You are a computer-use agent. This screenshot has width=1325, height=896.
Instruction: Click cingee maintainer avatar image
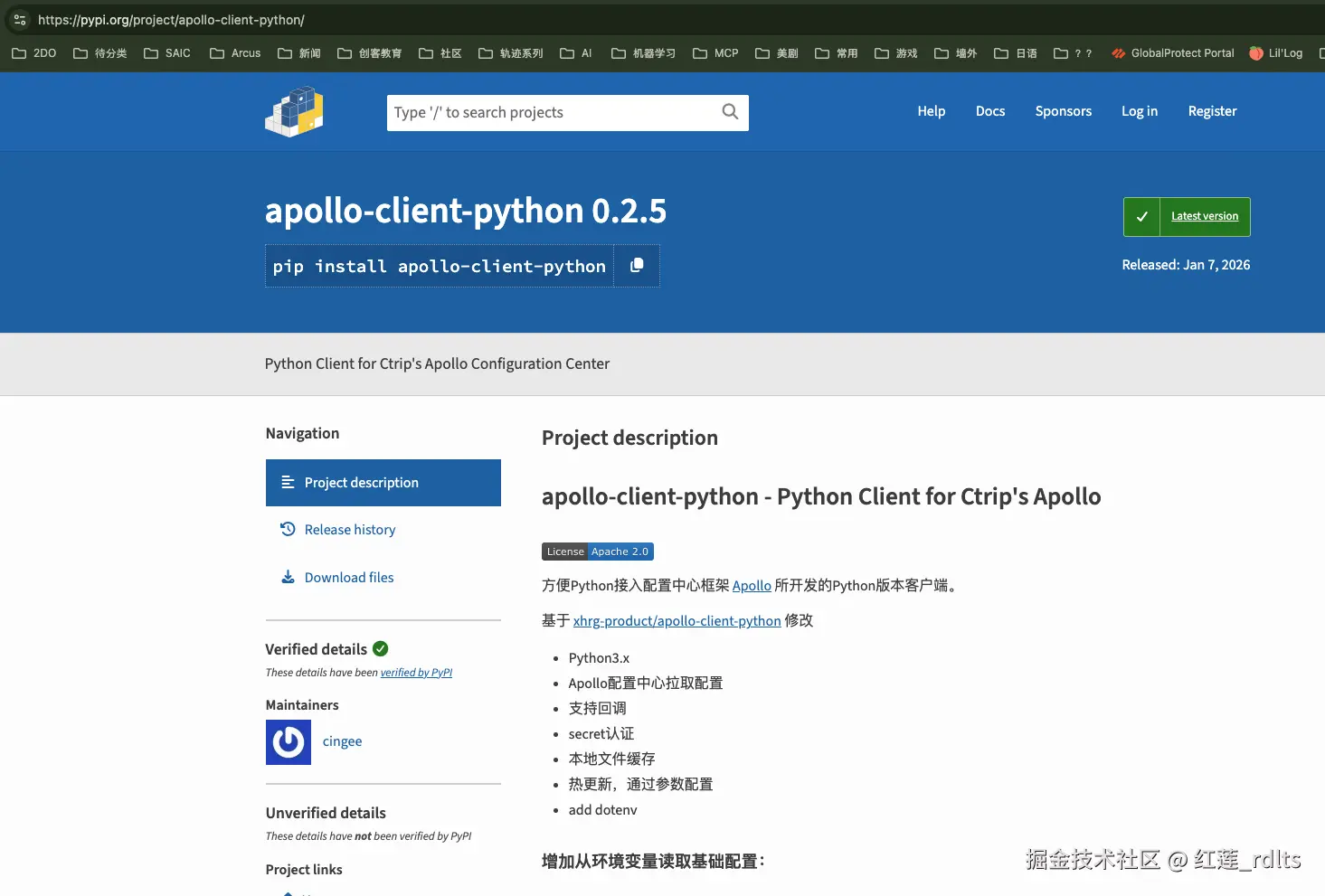[x=289, y=742]
